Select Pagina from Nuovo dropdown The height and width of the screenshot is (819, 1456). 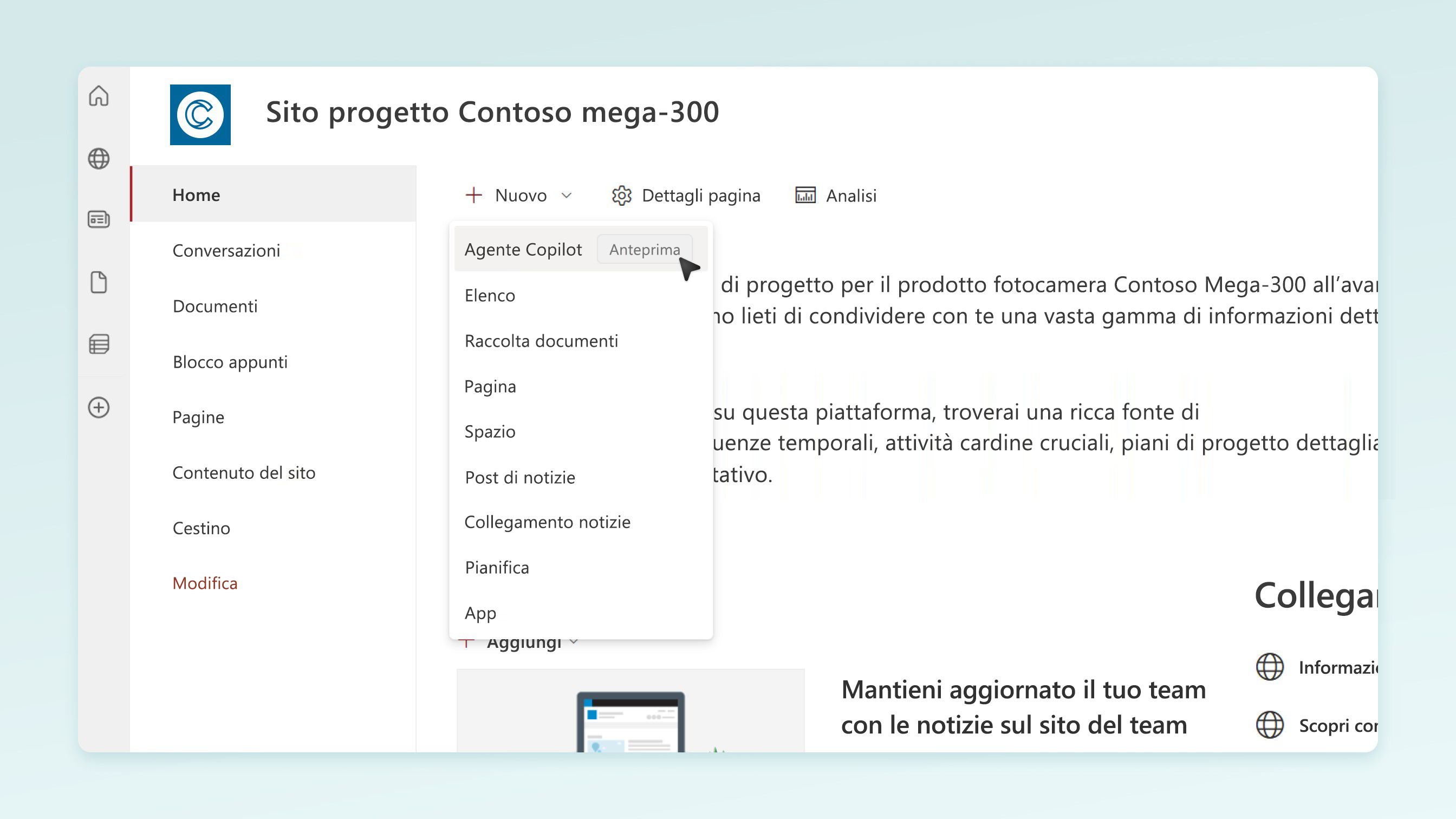click(x=490, y=385)
